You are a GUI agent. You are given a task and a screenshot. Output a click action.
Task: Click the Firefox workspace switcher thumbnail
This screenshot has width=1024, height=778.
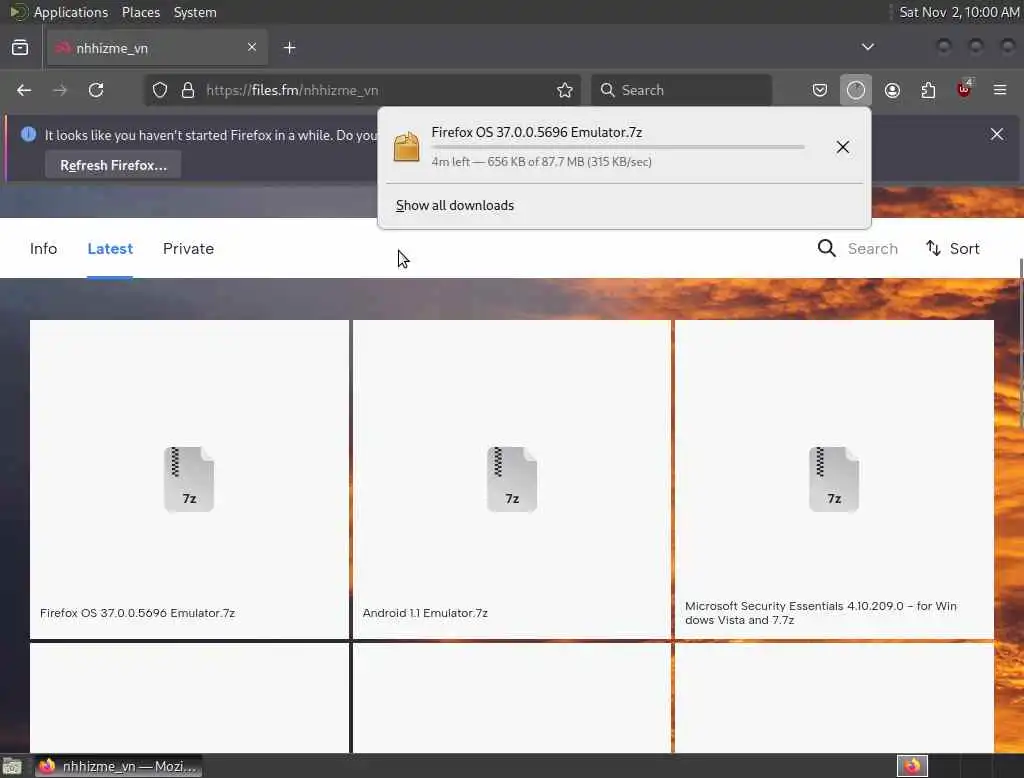(912, 766)
